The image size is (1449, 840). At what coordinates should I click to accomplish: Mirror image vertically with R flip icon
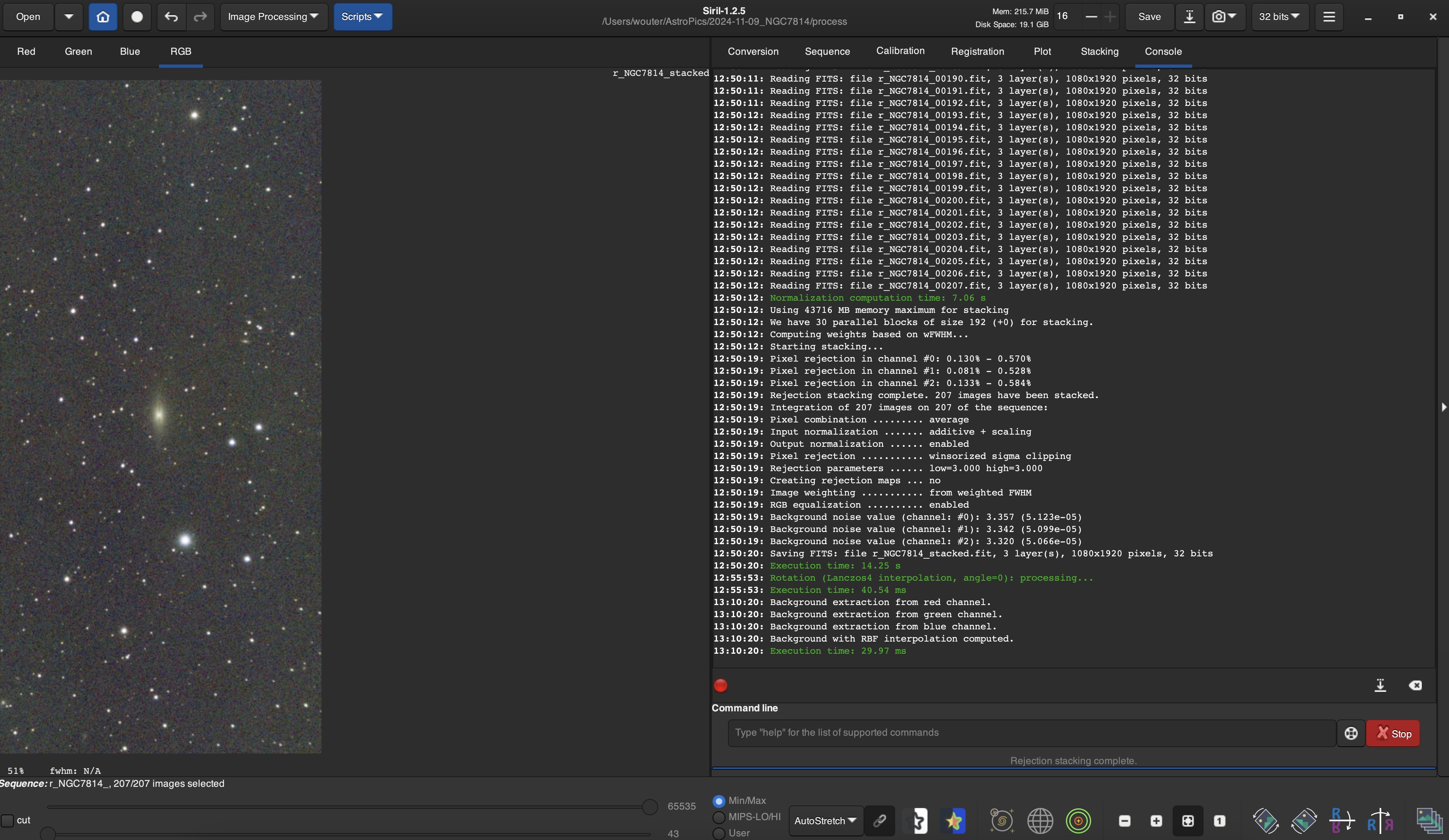click(x=1342, y=821)
